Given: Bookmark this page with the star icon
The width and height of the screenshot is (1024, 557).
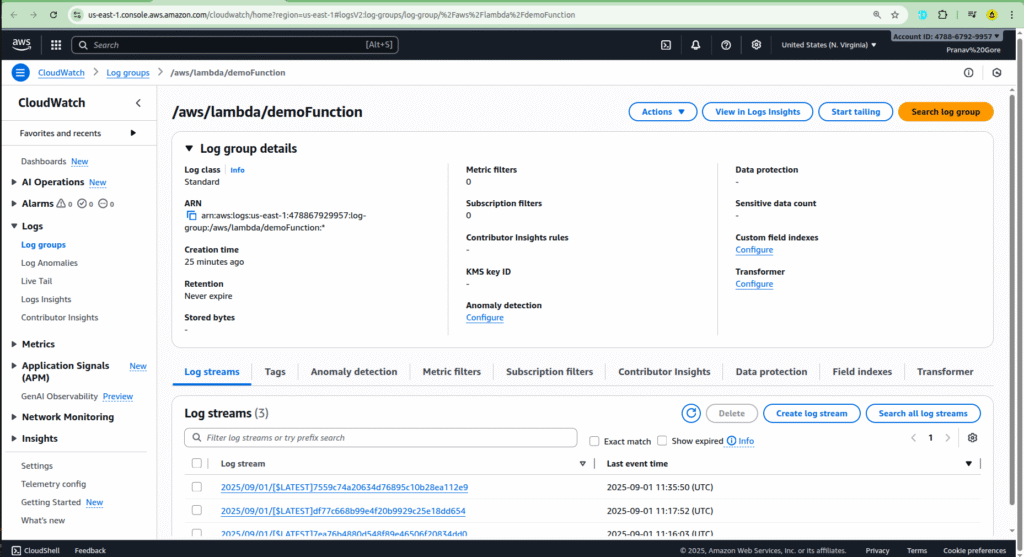Looking at the screenshot, I should (895, 14).
